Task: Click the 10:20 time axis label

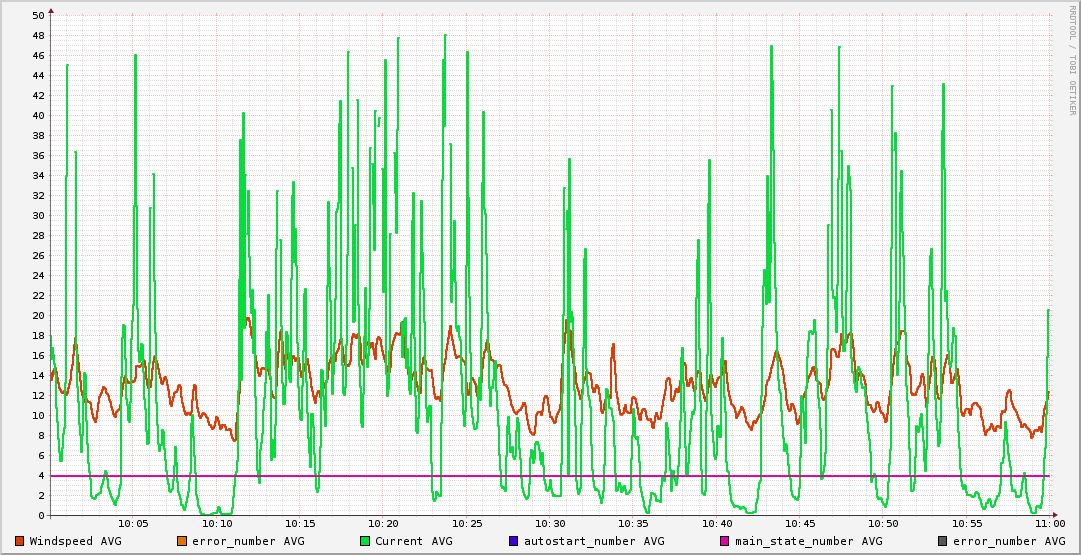Action: (383, 524)
